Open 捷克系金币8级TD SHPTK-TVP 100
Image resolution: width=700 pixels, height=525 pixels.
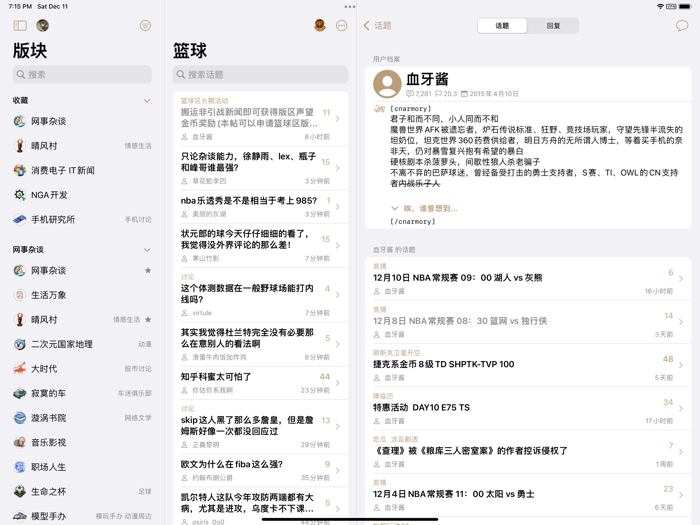pos(528,365)
